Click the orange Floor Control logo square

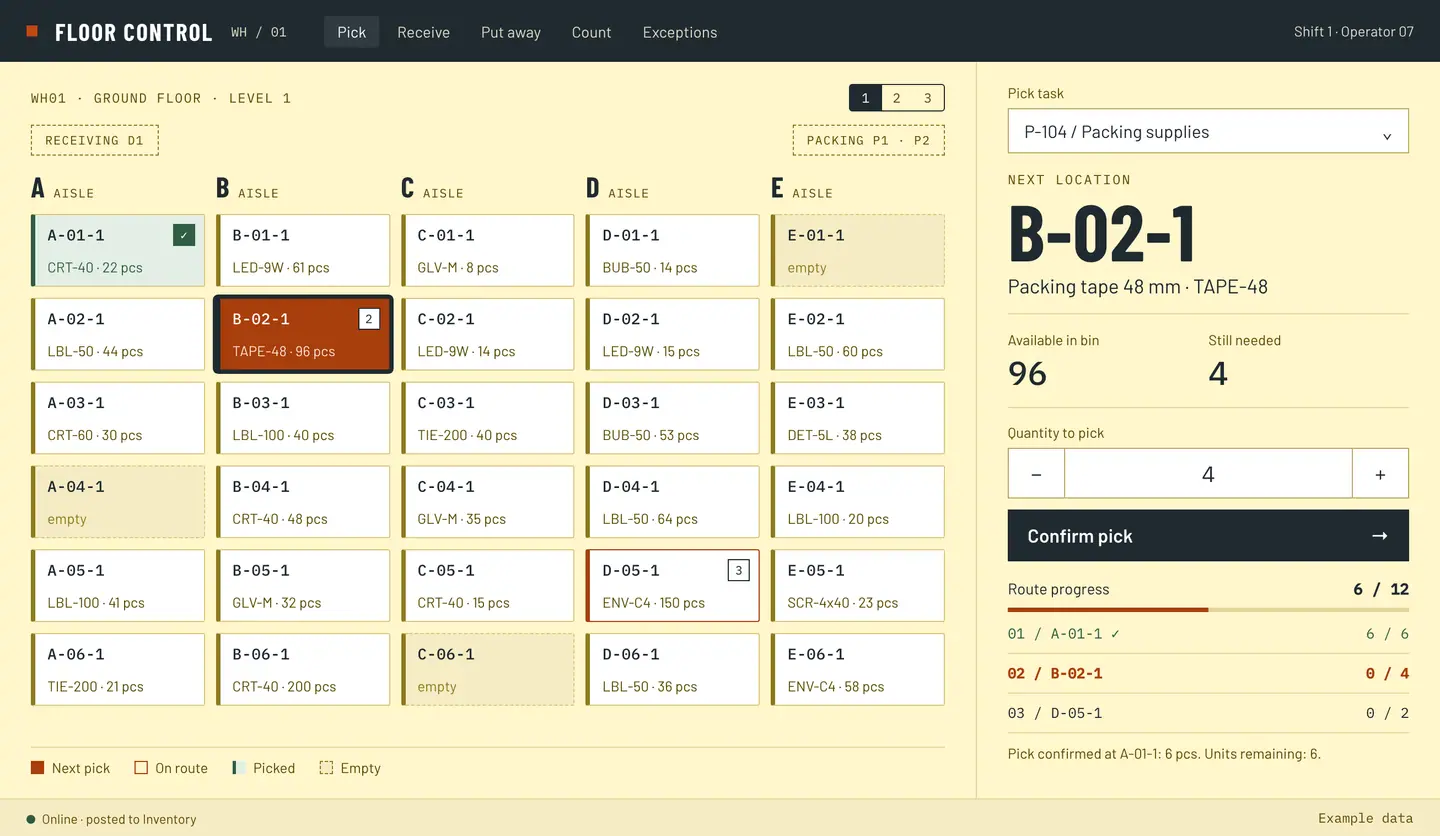32,32
